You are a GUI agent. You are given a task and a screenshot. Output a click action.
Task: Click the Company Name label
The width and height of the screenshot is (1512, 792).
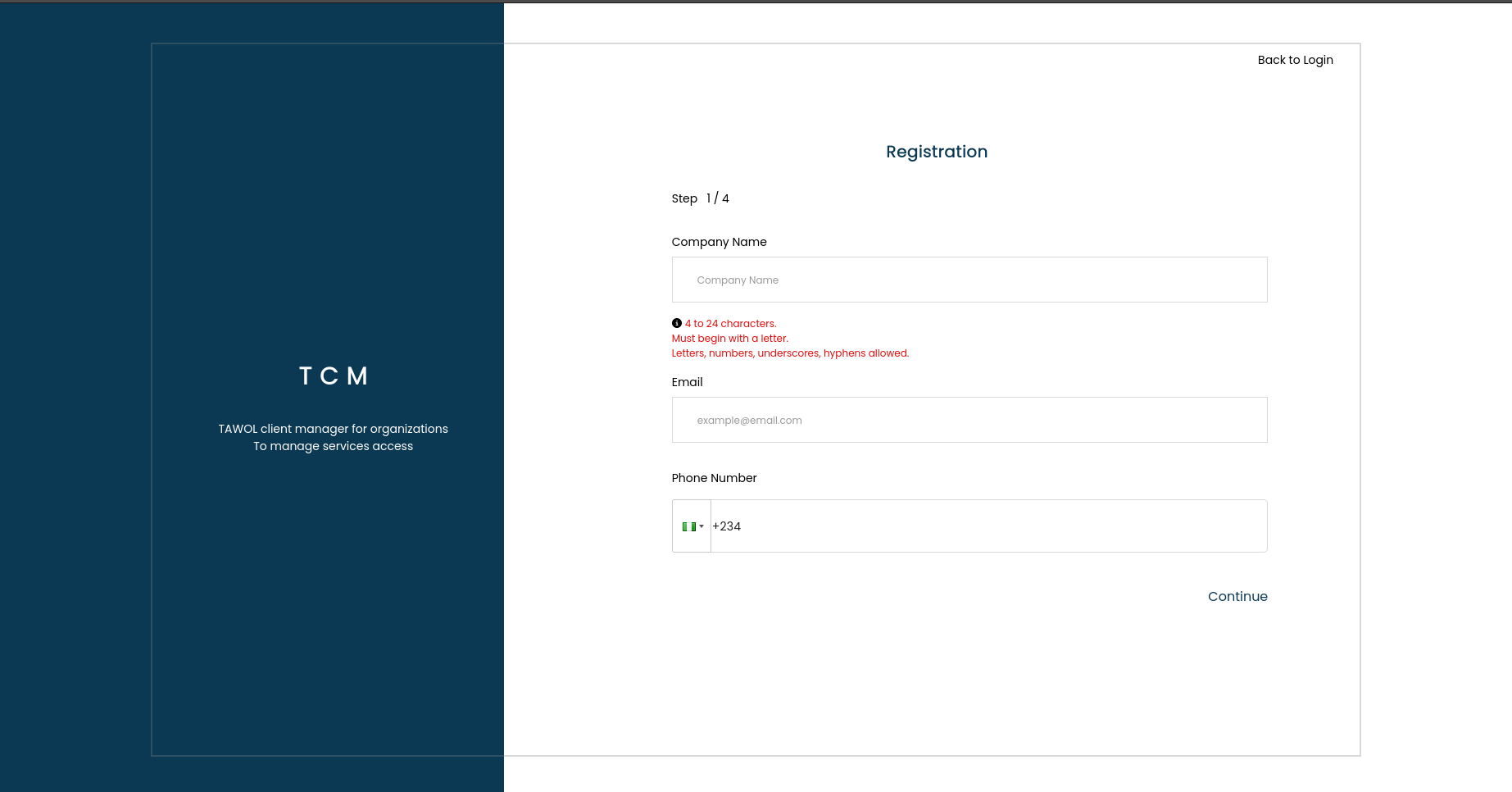(x=720, y=242)
